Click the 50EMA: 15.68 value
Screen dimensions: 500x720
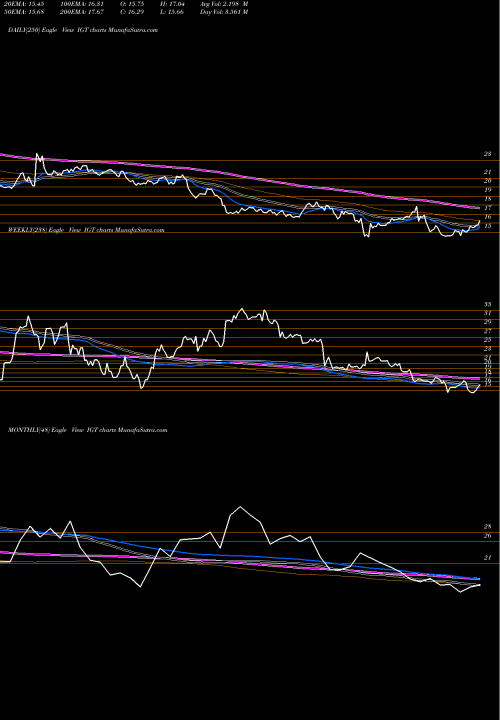(x=22, y=12)
